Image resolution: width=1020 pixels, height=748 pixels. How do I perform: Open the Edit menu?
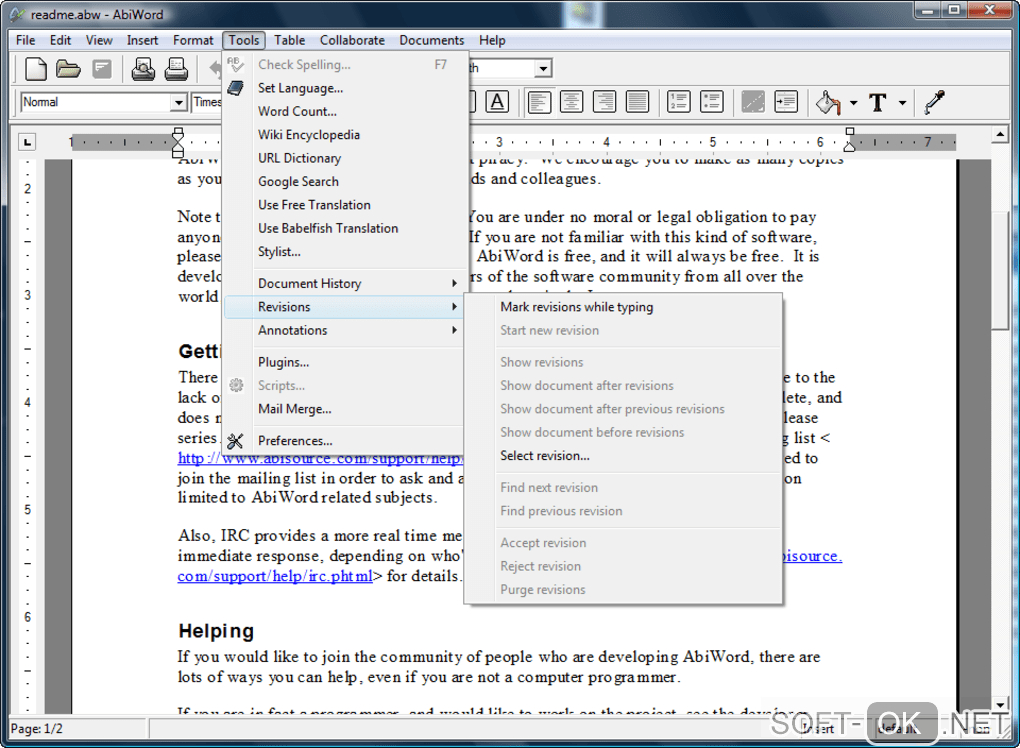click(60, 40)
